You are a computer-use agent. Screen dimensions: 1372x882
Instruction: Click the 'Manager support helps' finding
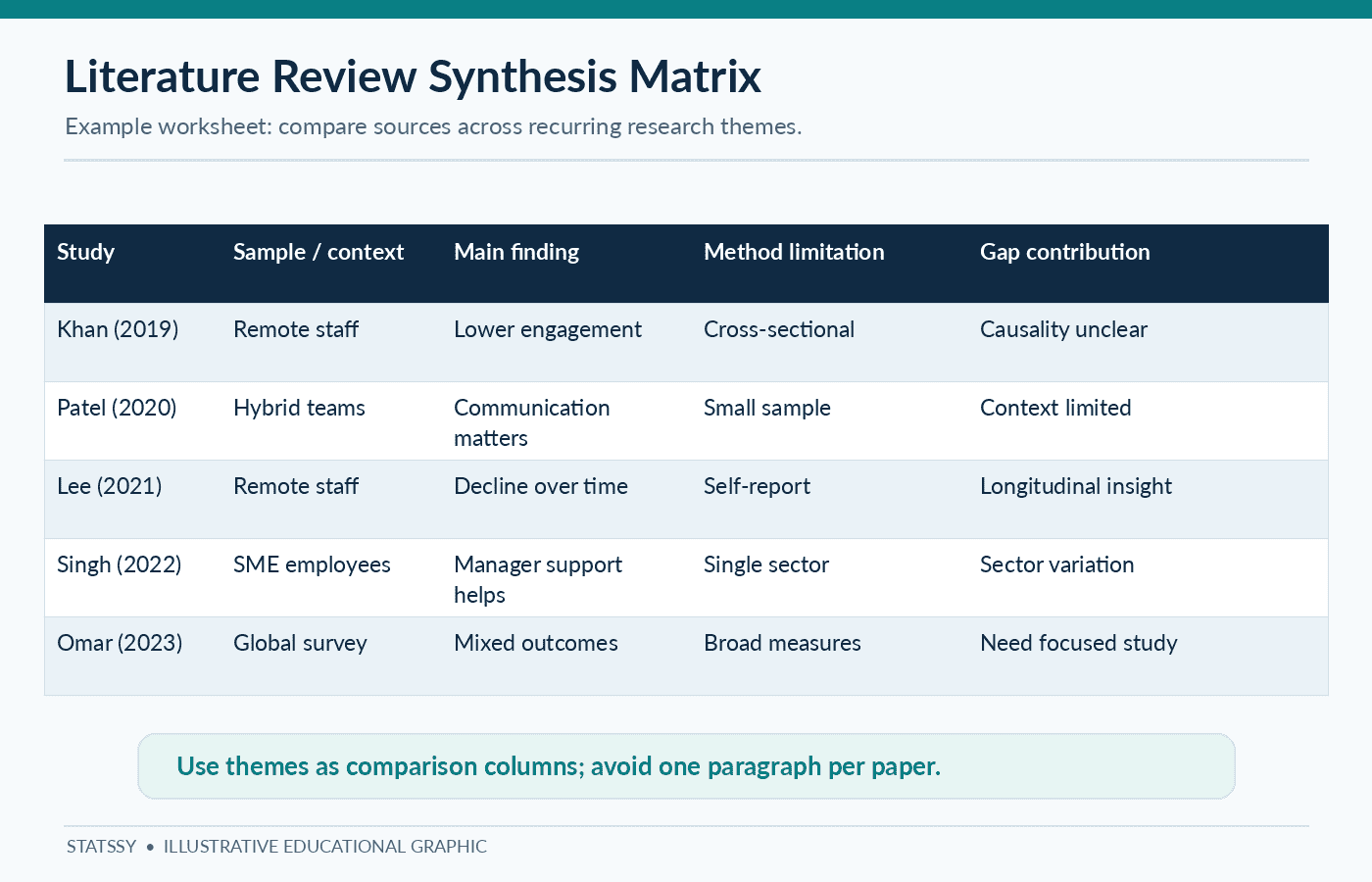[x=538, y=580]
